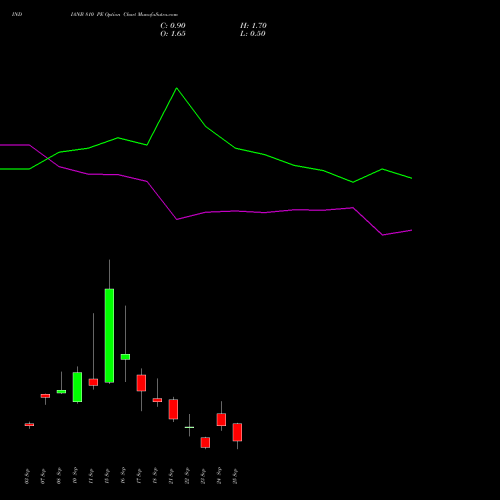This screenshot has width=500, height=500.
Task: Click the 08 Sep date label
Action: 59,476
